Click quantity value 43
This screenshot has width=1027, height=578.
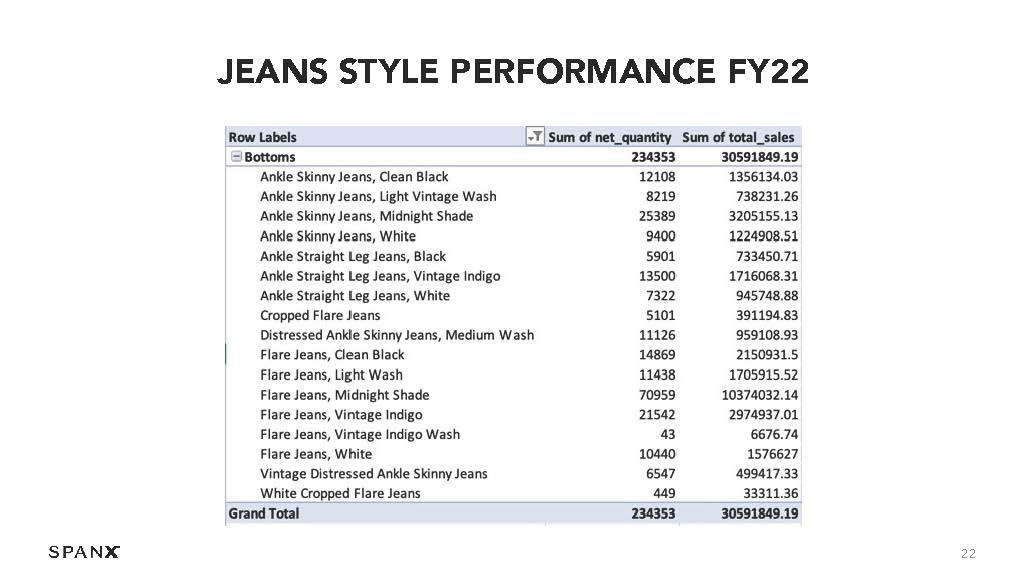point(668,434)
